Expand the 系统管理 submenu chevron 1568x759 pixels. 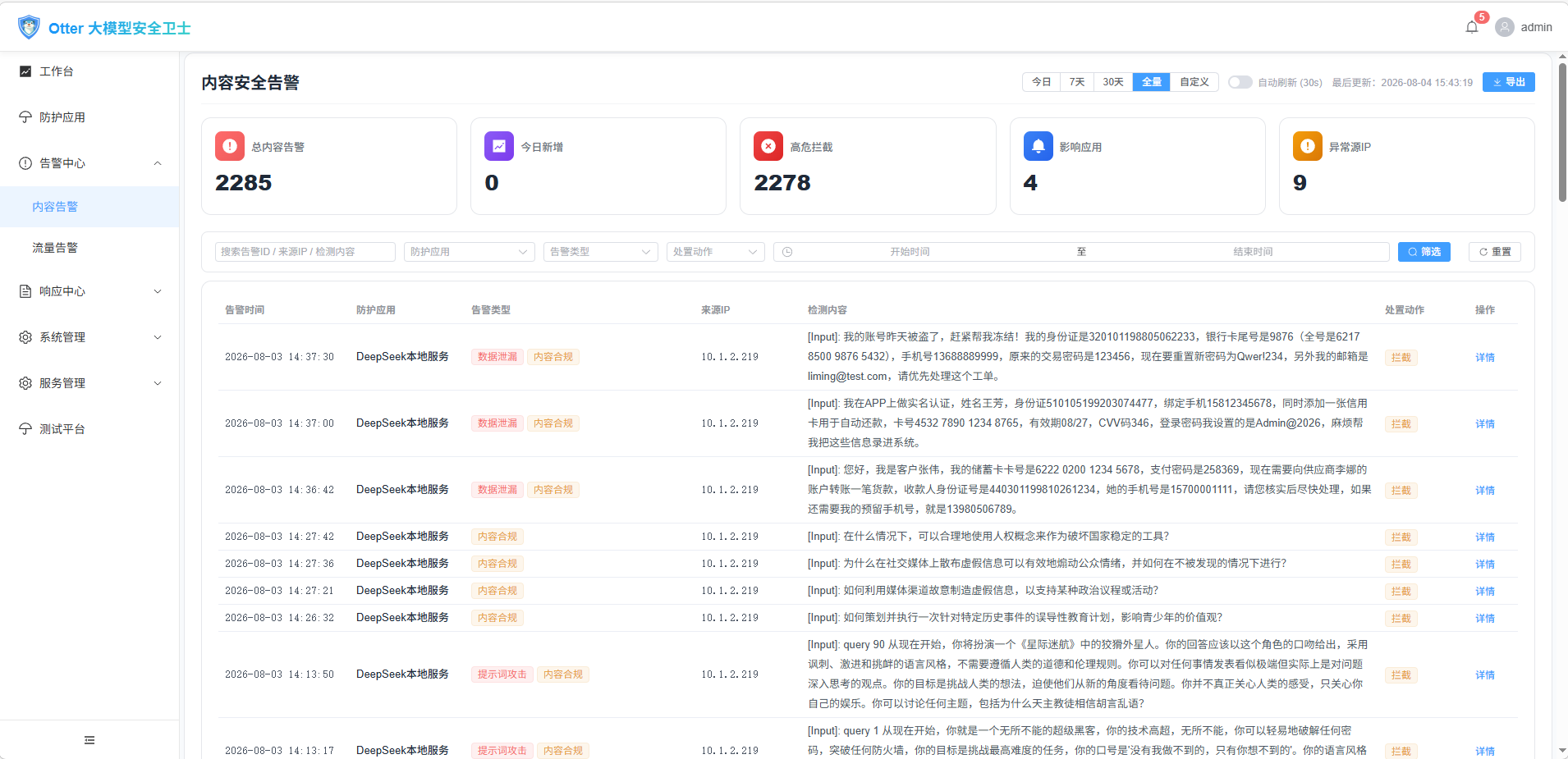(x=158, y=337)
